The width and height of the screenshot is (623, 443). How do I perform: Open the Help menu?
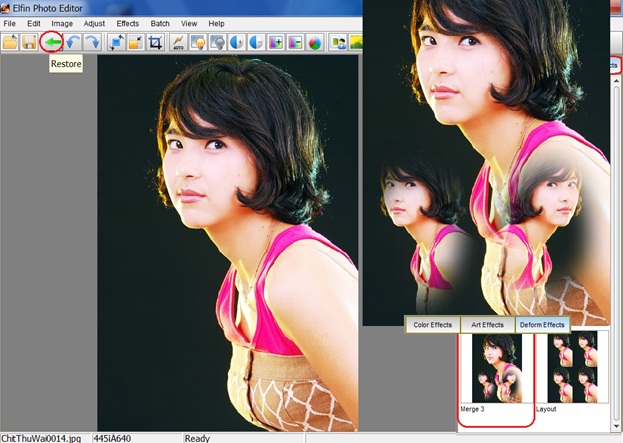click(217, 23)
